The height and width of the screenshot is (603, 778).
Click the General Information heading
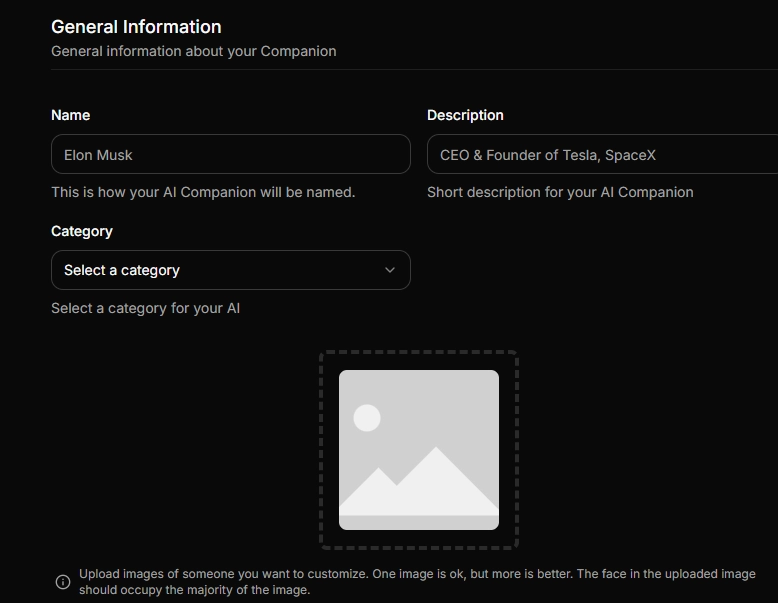[136, 27]
